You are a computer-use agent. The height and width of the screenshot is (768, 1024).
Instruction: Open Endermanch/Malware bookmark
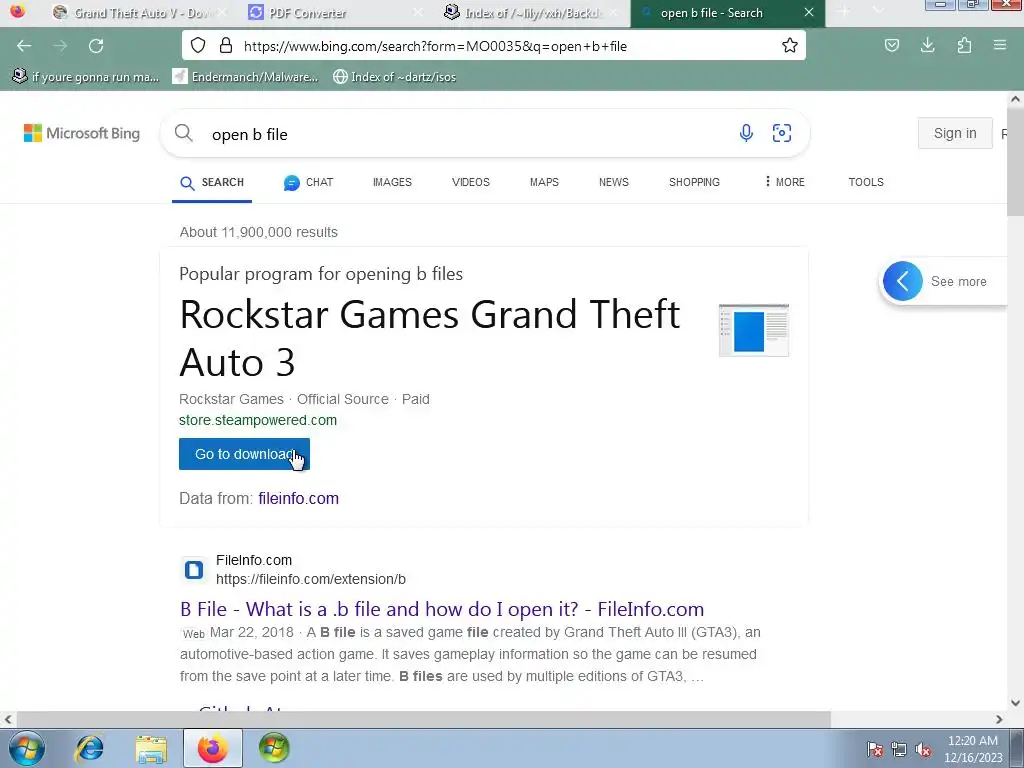point(245,76)
